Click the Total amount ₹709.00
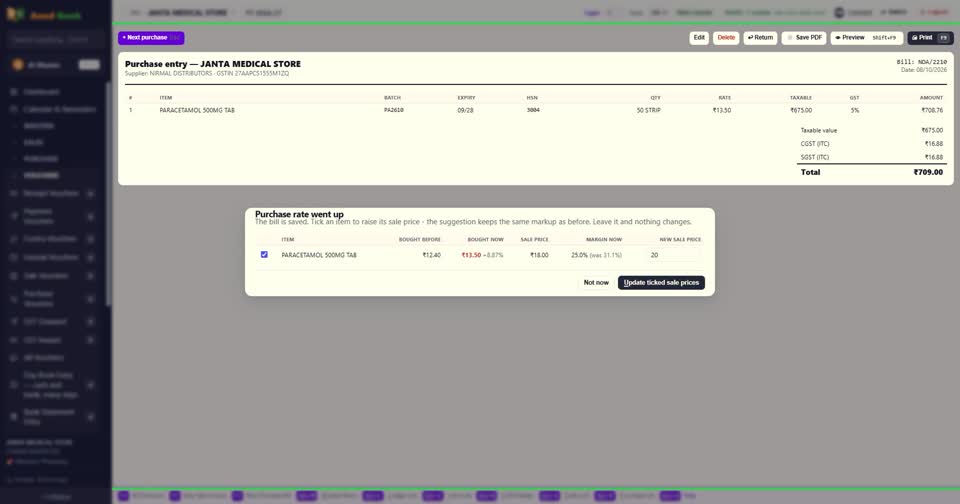The height and width of the screenshot is (504, 960). [x=928, y=173]
